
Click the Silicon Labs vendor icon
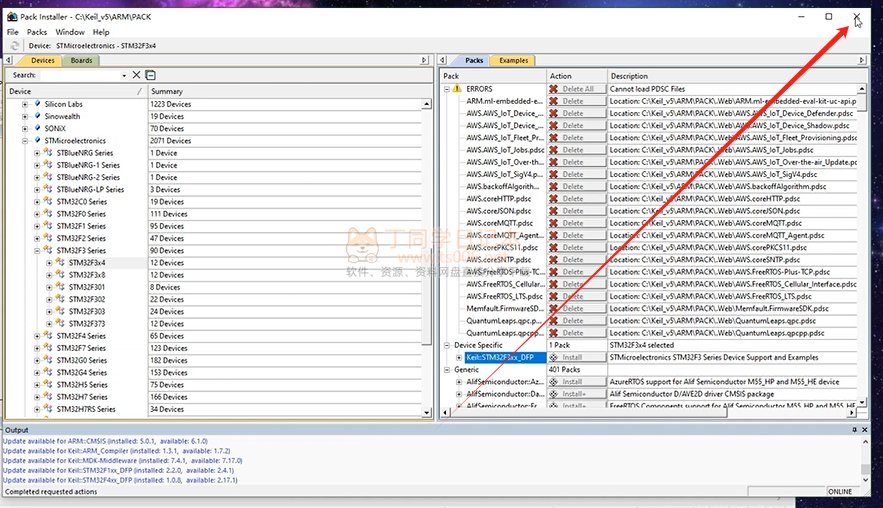[x=37, y=104]
